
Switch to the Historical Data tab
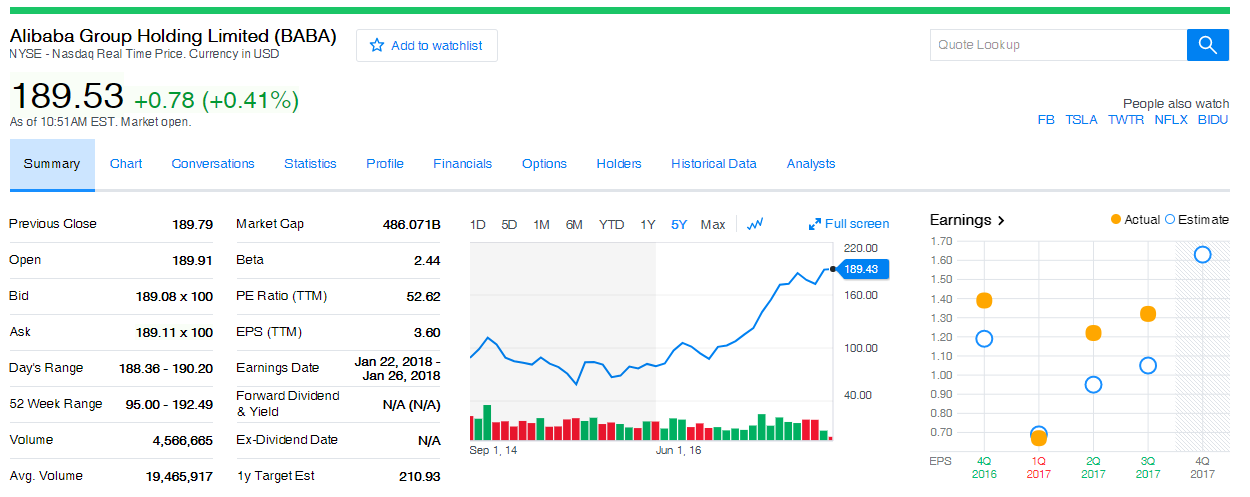[x=714, y=164]
